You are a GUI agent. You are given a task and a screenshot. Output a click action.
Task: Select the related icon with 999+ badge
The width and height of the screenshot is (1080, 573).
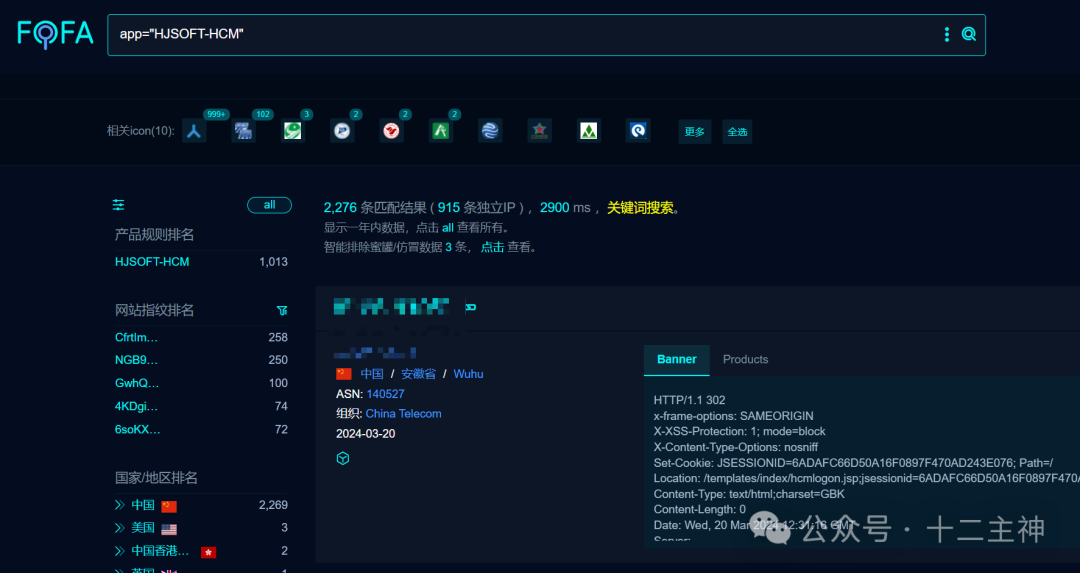pos(194,131)
